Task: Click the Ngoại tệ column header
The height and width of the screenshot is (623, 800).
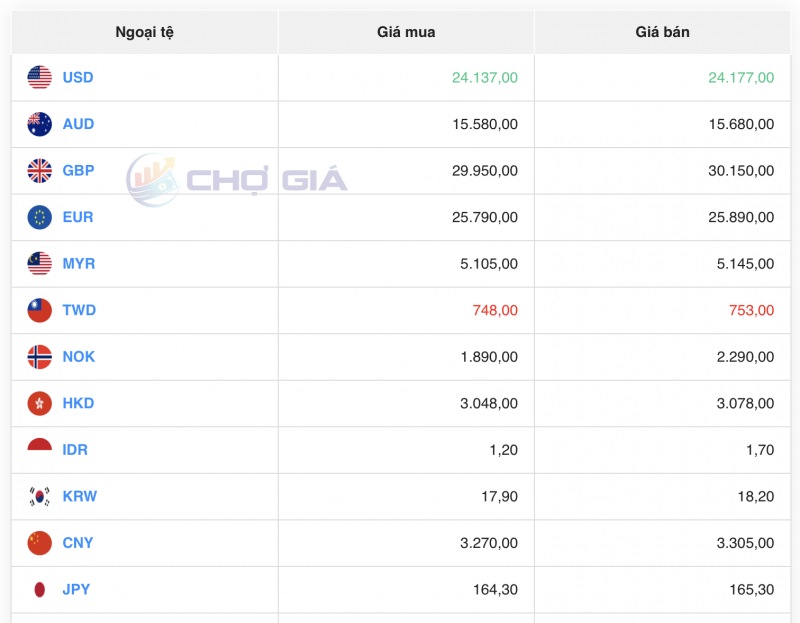Action: tap(143, 31)
